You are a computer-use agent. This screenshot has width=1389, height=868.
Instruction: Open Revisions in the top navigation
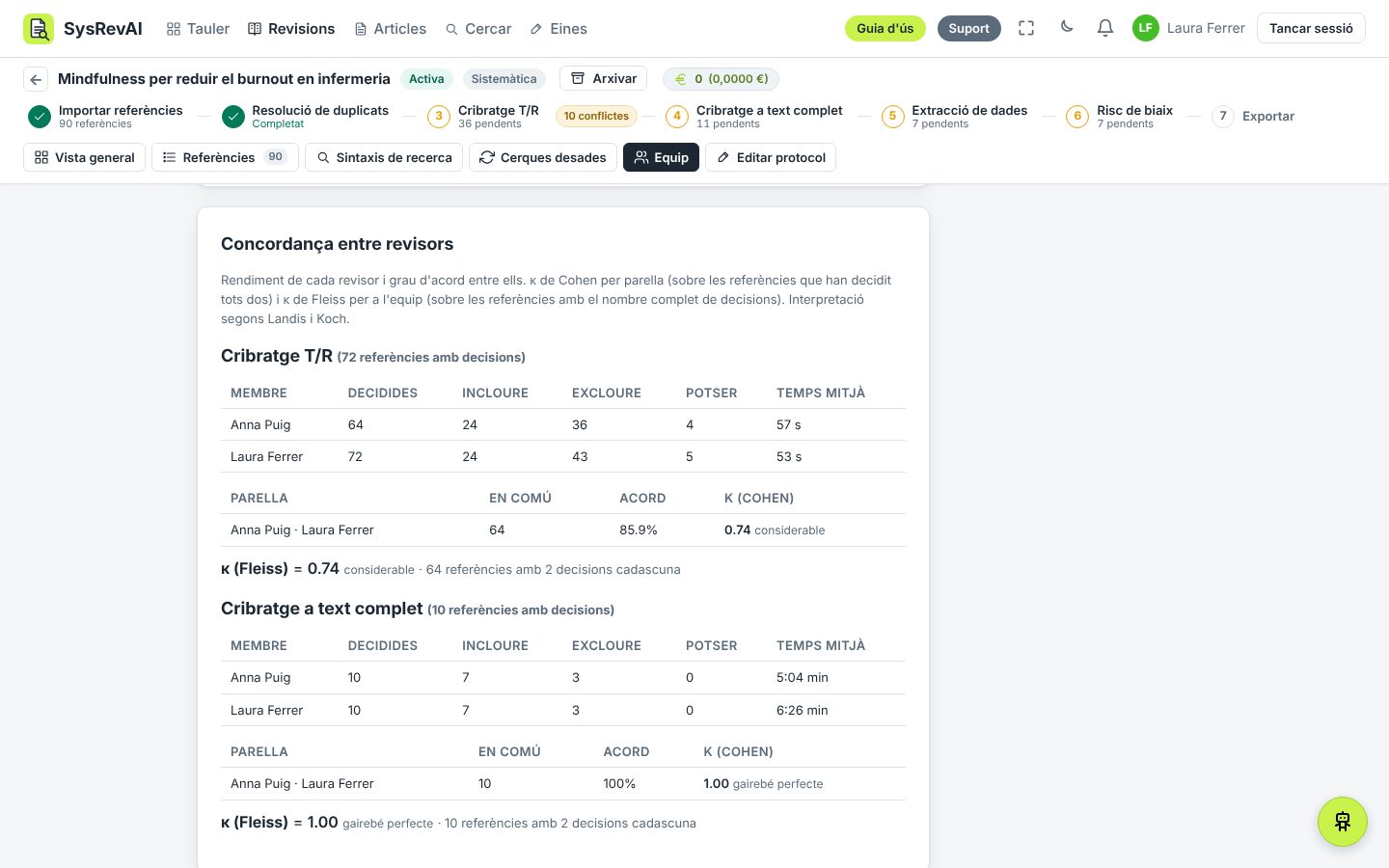(291, 29)
